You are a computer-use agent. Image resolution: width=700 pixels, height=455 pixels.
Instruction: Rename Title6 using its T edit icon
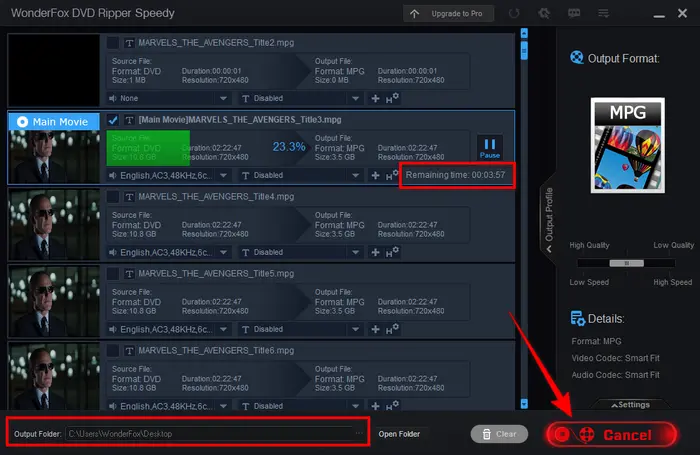pos(129,351)
